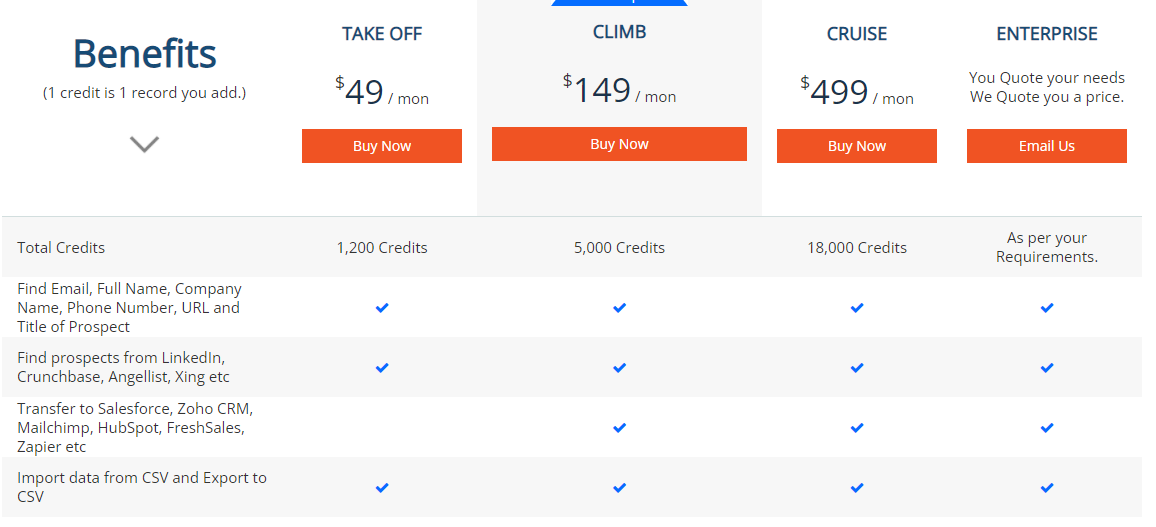Image resolution: width=1156 pixels, height=527 pixels.
Task: Click Cruise checkmark for CSV import row
Action: point(857,487)
